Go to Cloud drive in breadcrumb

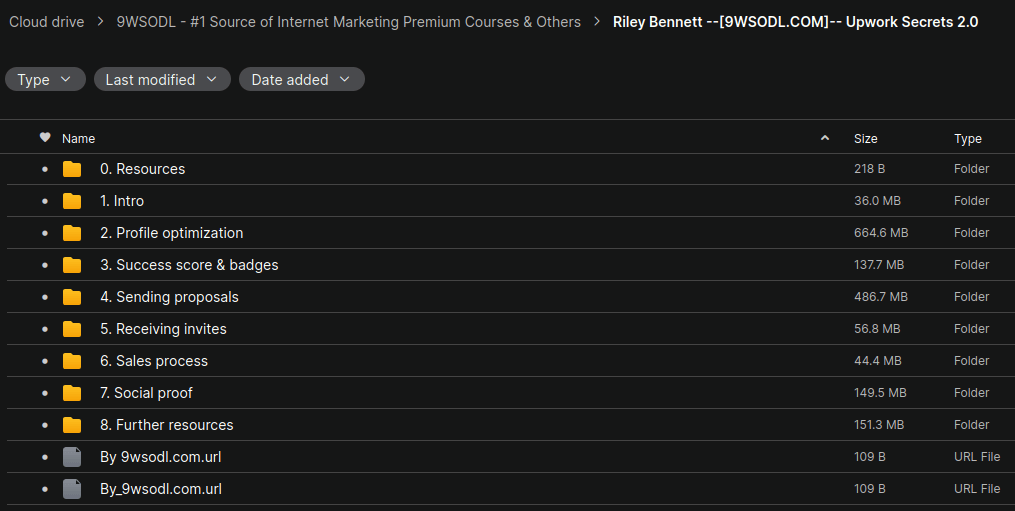click(47, 22)
